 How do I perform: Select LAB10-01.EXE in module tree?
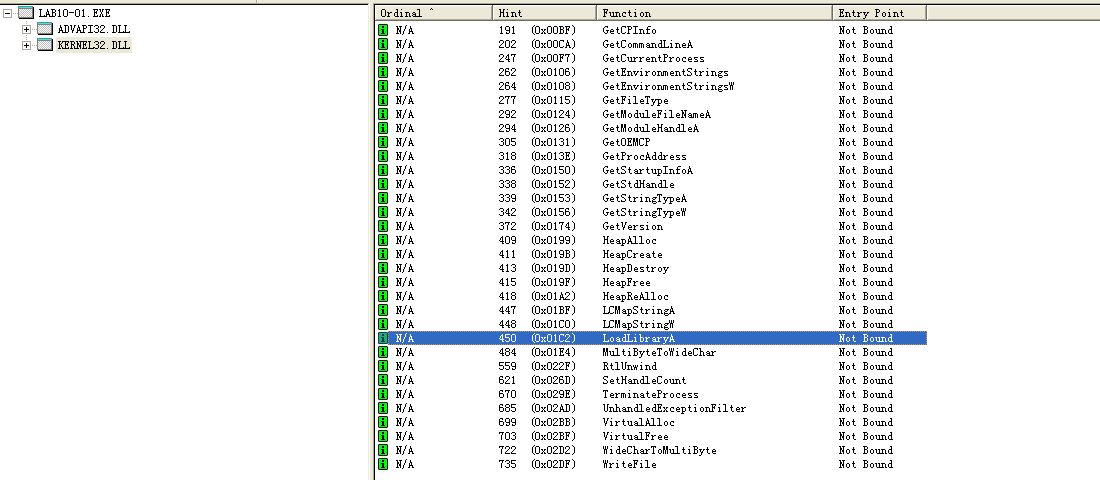[74, 13]
